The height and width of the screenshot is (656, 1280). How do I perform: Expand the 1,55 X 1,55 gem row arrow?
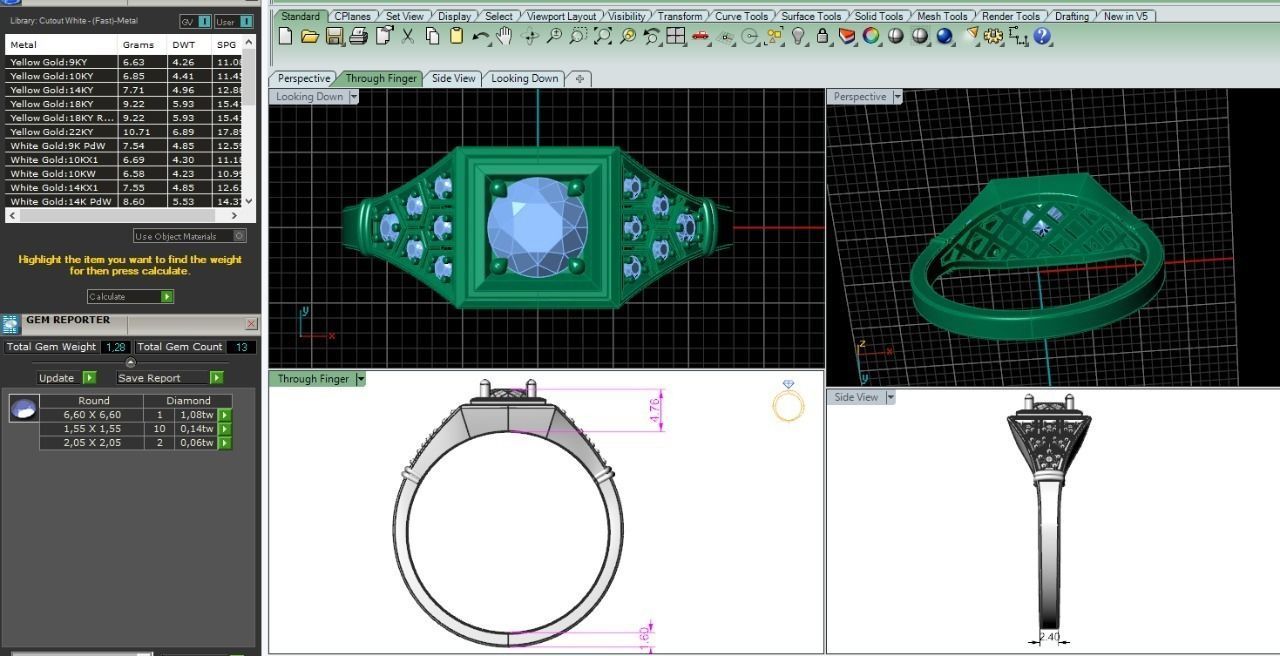[x=225, y=428]
